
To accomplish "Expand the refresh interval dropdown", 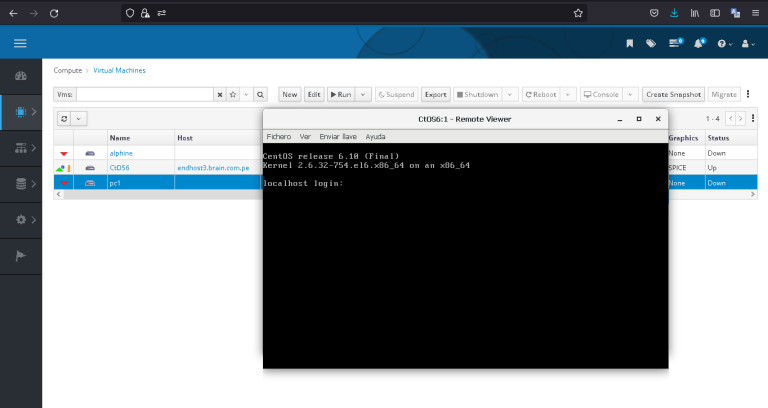I will coord(79,118).
